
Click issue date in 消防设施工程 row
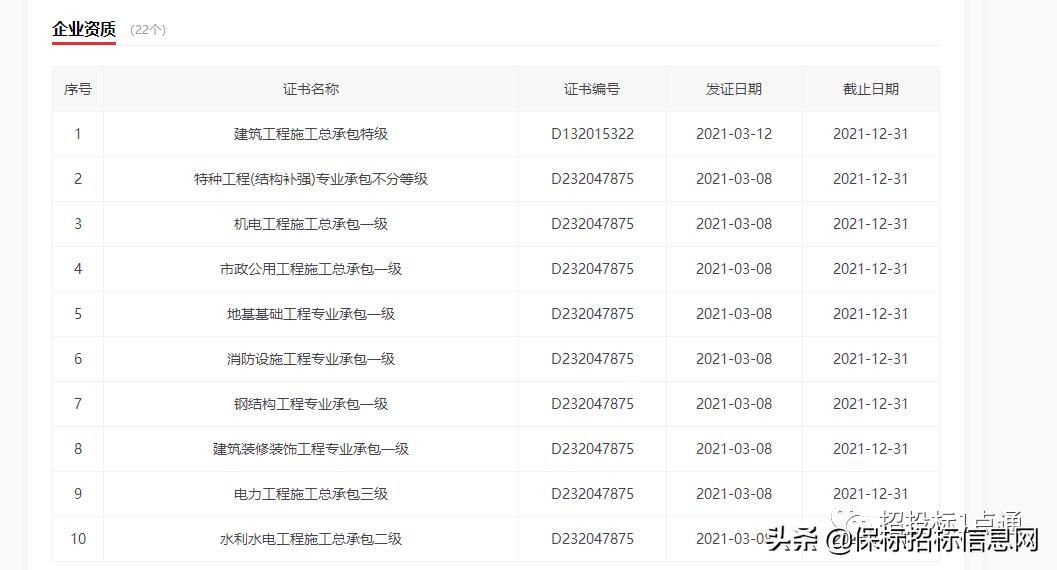pyautogui.click(x=734, y=359)
